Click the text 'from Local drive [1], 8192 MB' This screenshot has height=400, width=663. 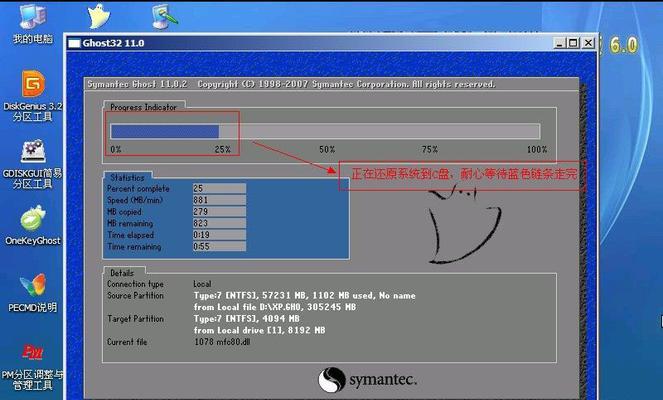(x=260, y=330)
